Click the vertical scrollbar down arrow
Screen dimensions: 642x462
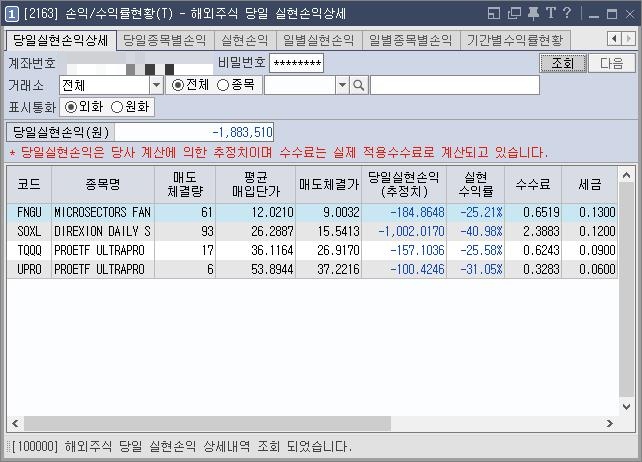626,407
